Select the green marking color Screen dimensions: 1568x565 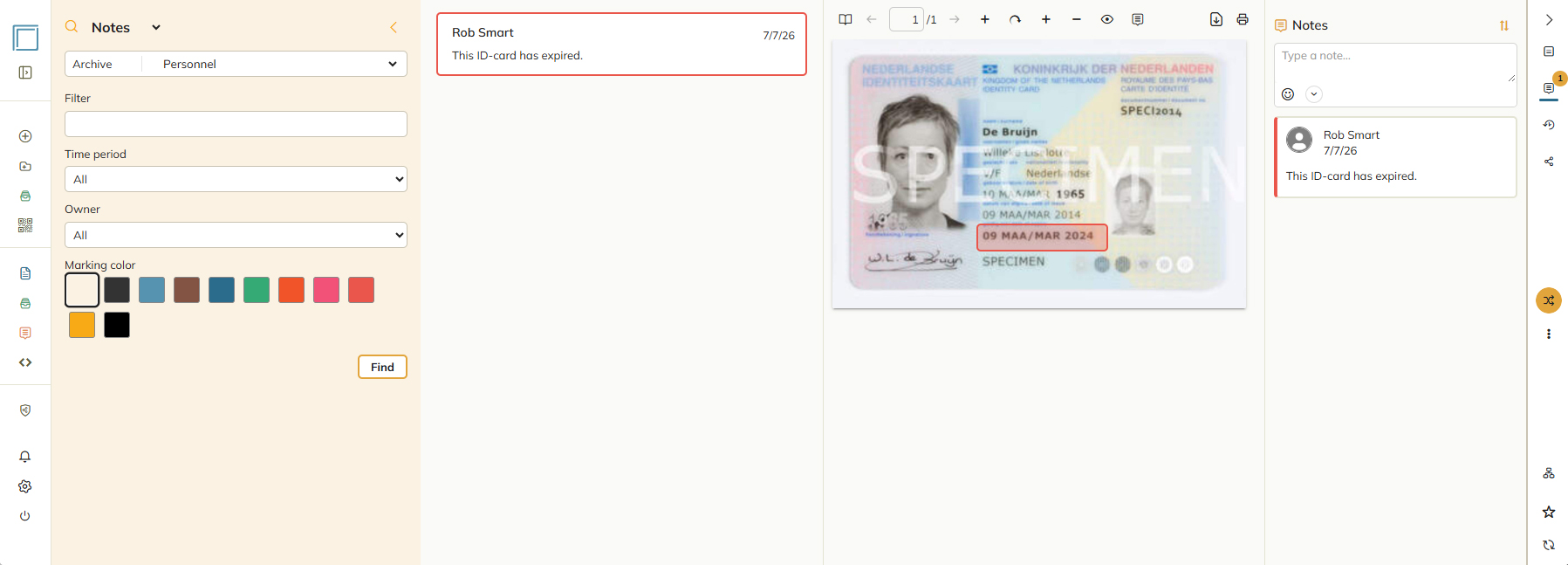pos(257,290)
